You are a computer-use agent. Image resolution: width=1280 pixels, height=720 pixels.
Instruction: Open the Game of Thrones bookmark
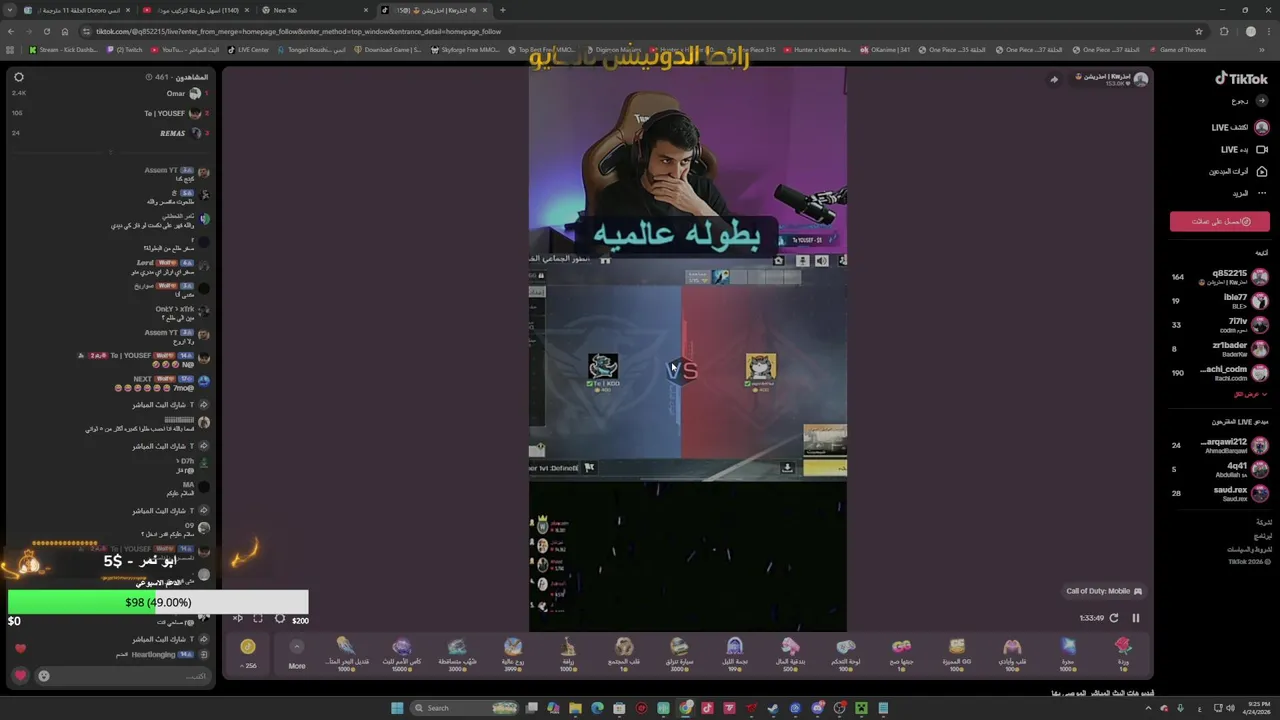point(1178,49)
